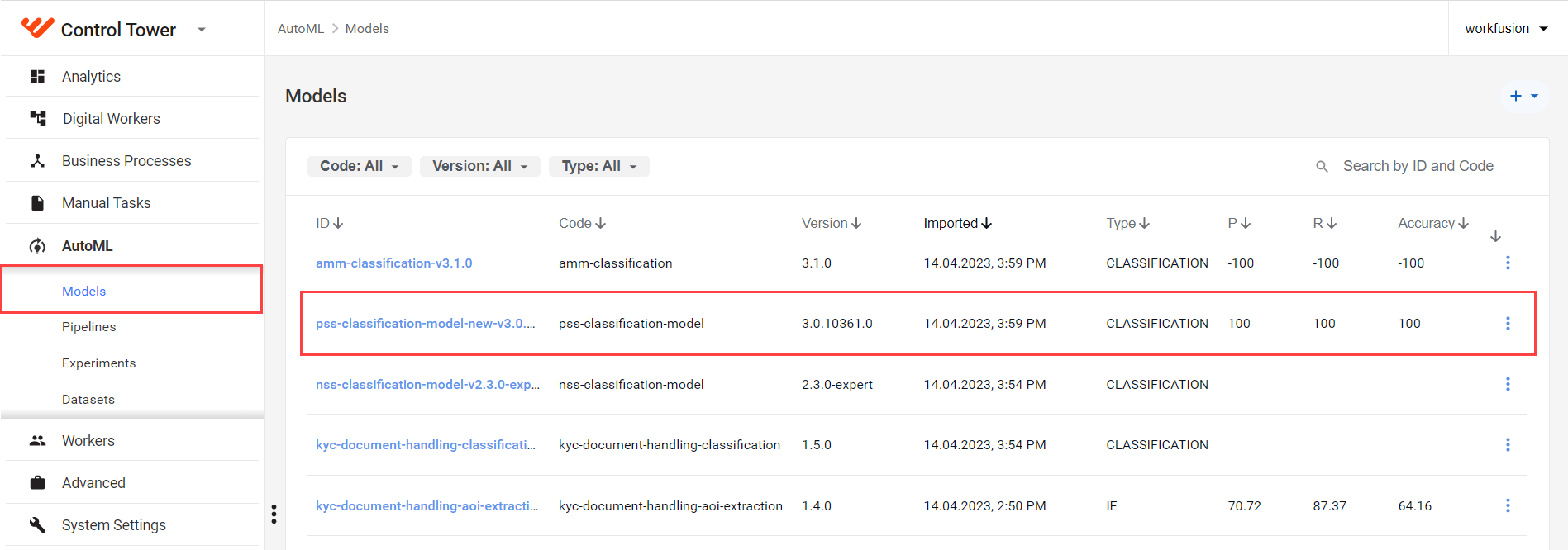Click the Models breadcrumb text
This screenshot has height=550, width=1568.
point(367,29)
